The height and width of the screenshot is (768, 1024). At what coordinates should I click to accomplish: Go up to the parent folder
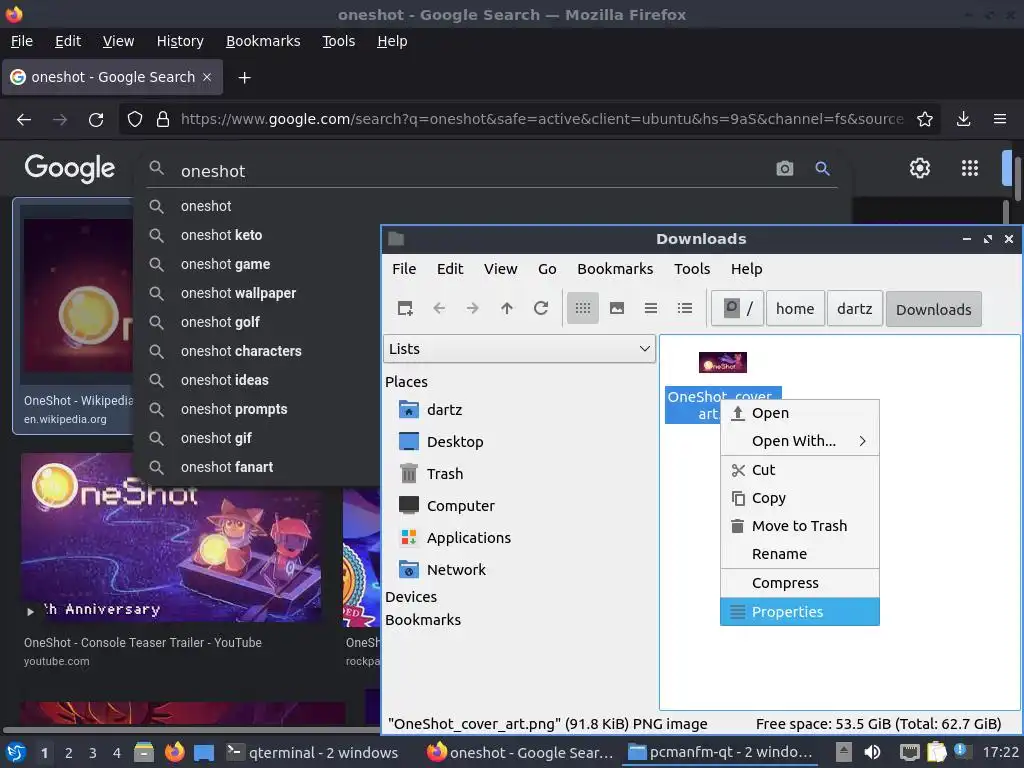tap(507, 308)
